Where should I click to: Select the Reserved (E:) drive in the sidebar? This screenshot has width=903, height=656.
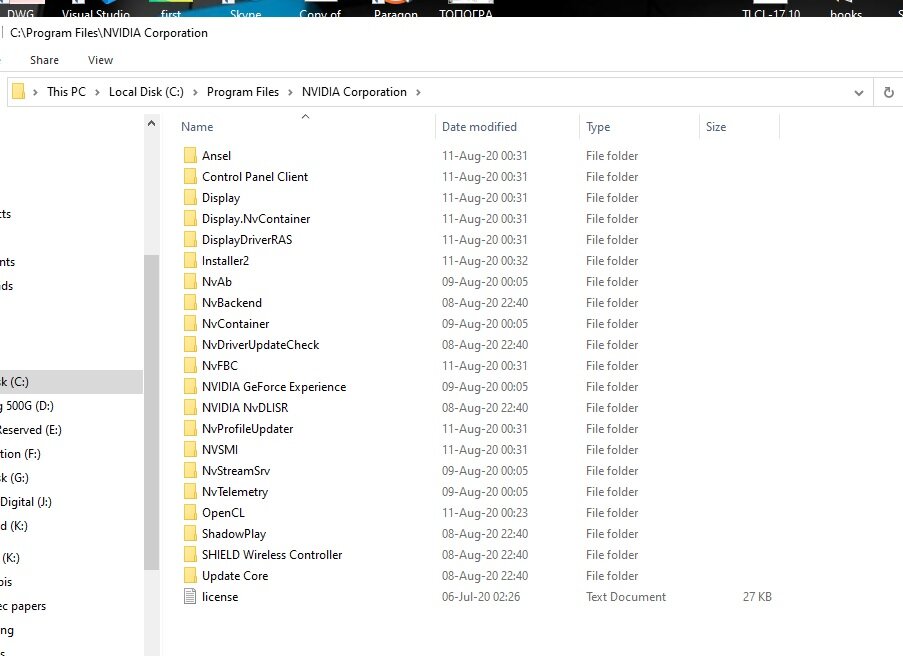click(x=31, y=430)
